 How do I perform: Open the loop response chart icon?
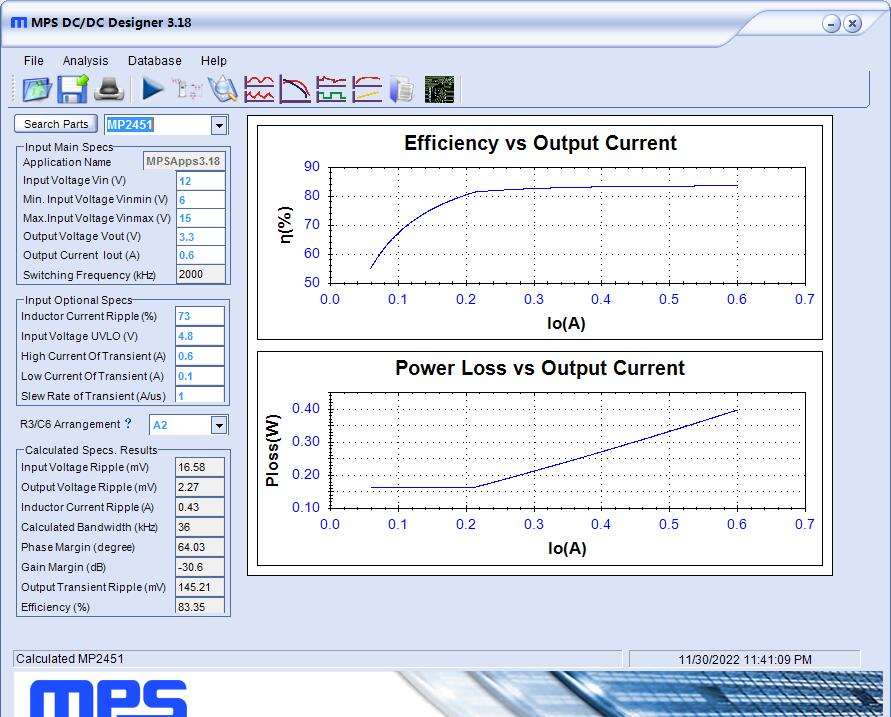pyautogui.click(x=365, y=88)
